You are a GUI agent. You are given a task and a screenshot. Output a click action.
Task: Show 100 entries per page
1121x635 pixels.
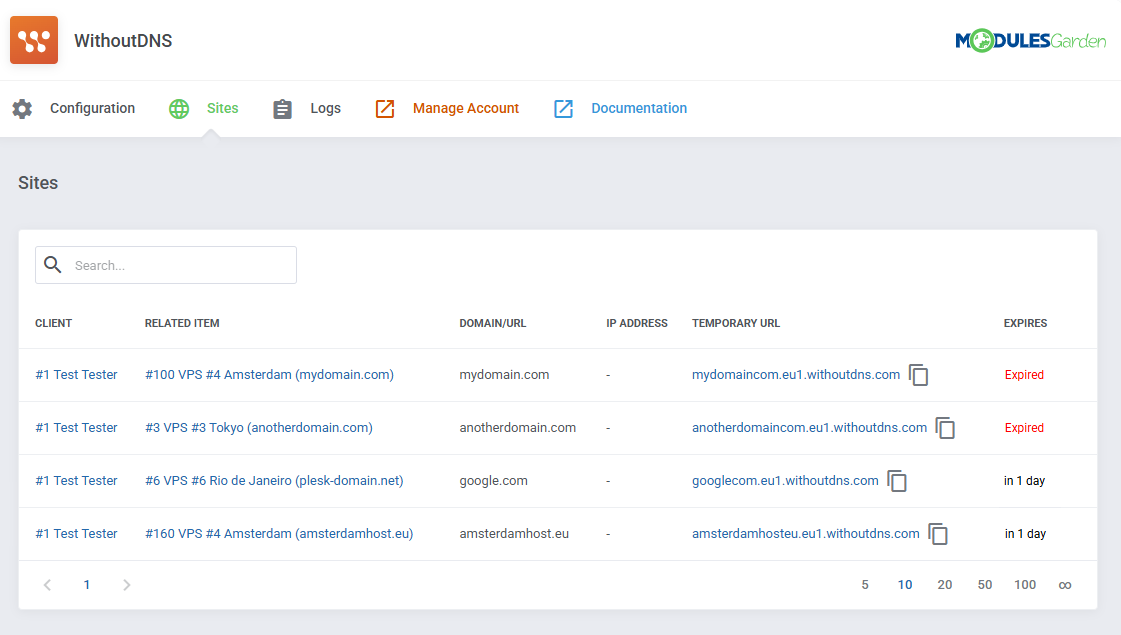(1025, 585)
